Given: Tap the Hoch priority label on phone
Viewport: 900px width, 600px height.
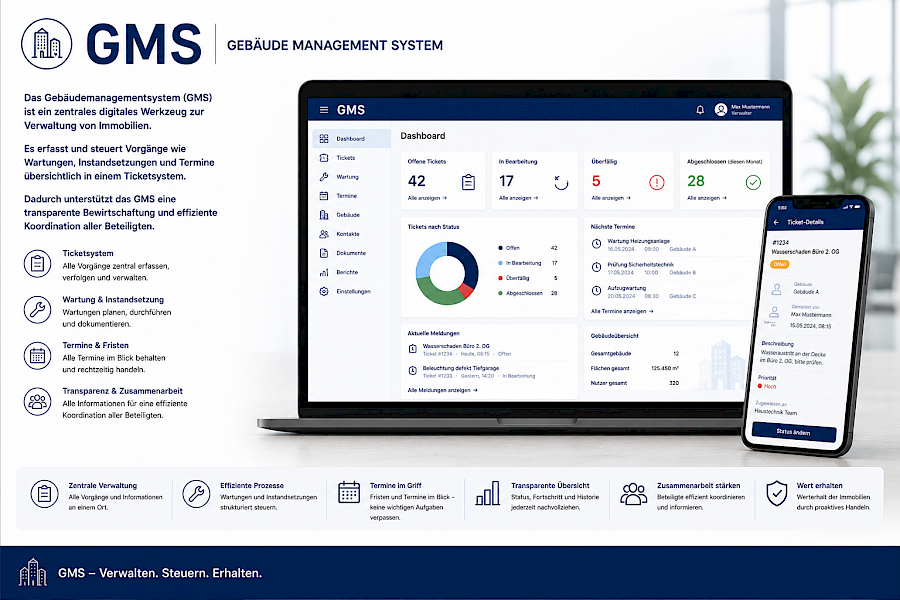Looking at the screenshot, I should 770,386.
